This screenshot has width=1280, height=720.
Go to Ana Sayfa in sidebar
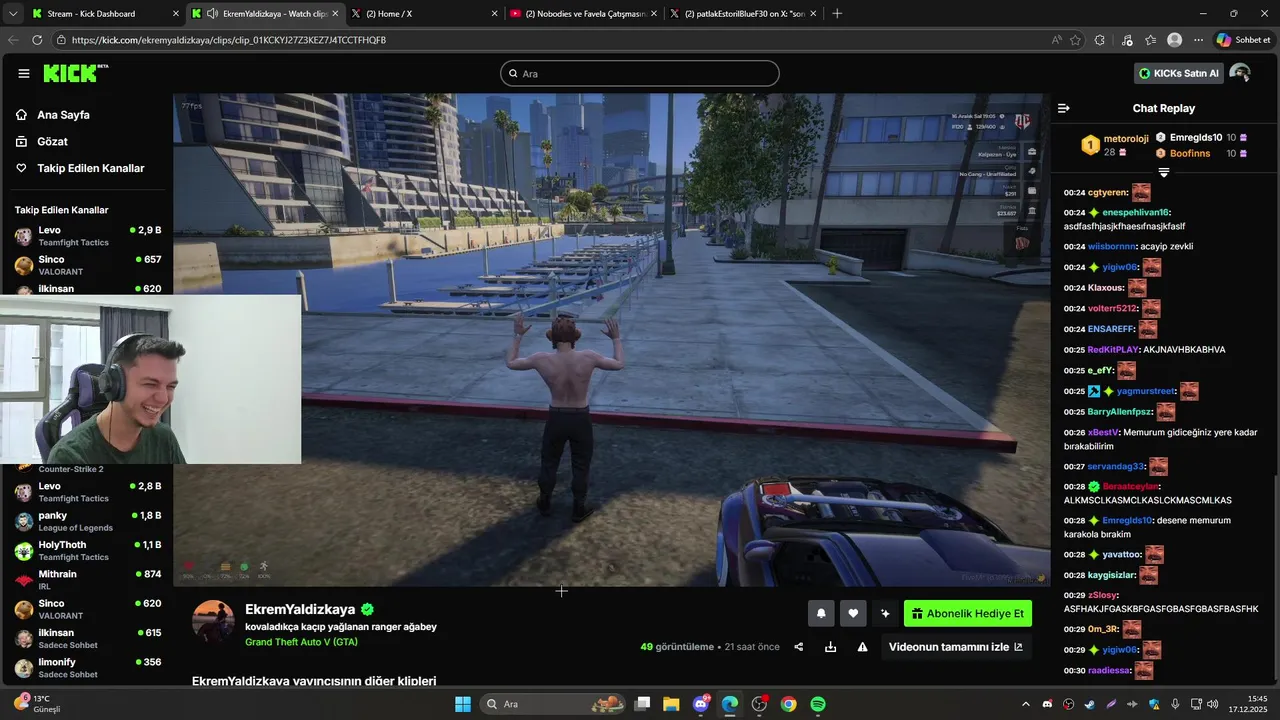click(x=63, y=115)
